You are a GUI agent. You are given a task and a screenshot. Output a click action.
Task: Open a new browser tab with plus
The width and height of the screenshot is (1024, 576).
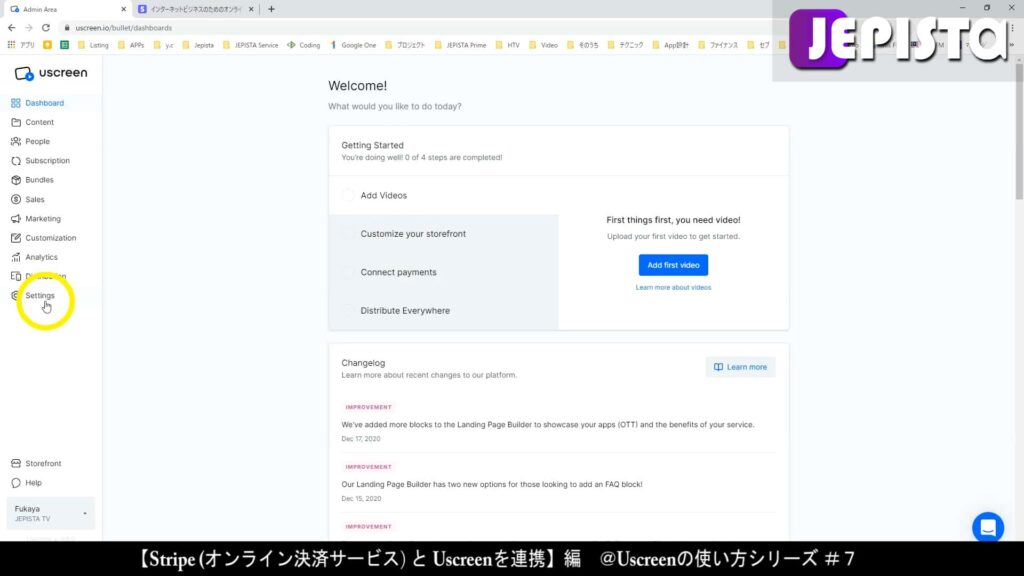271,9
